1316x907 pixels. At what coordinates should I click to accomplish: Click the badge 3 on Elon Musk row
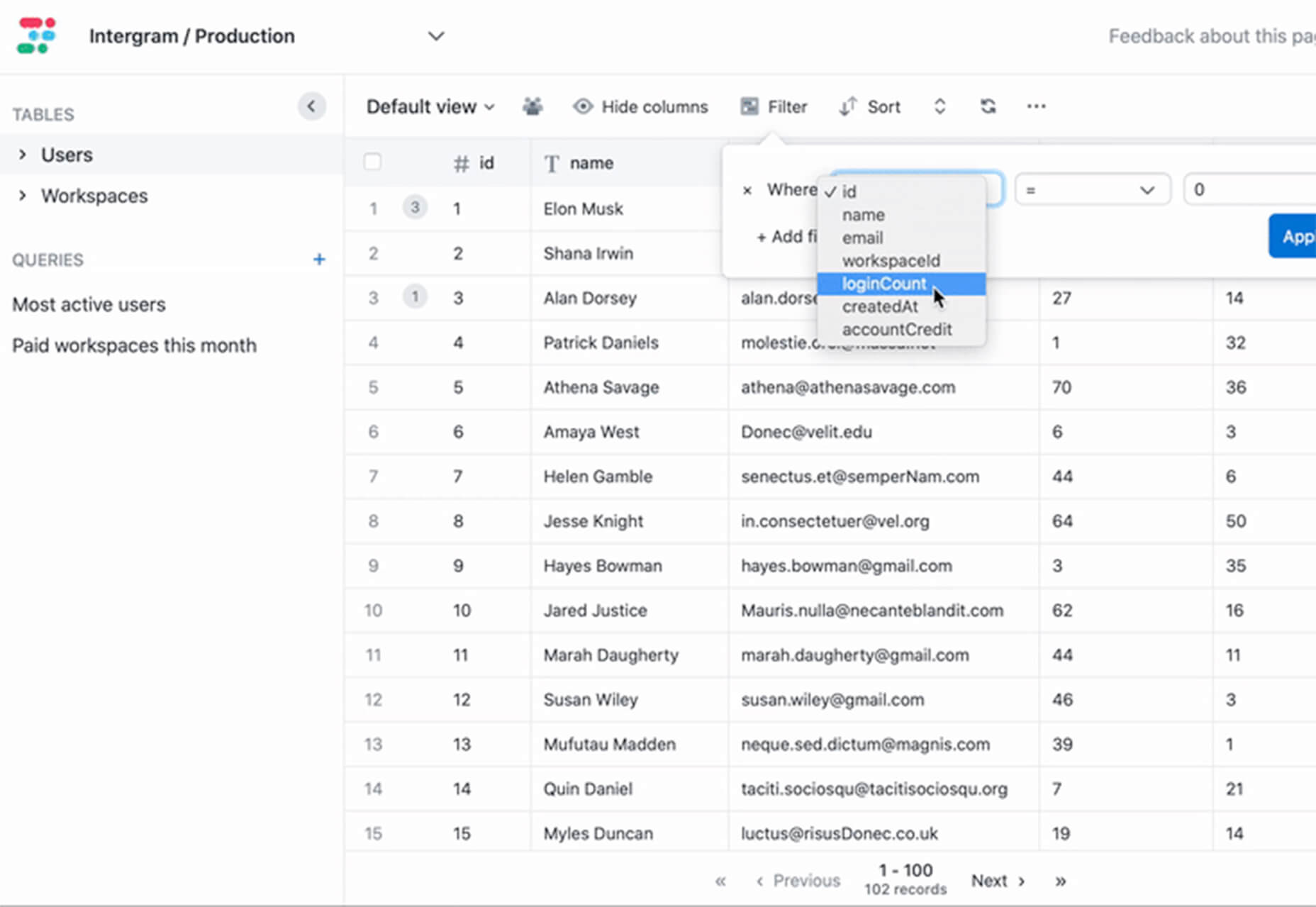tap(415, 208)
